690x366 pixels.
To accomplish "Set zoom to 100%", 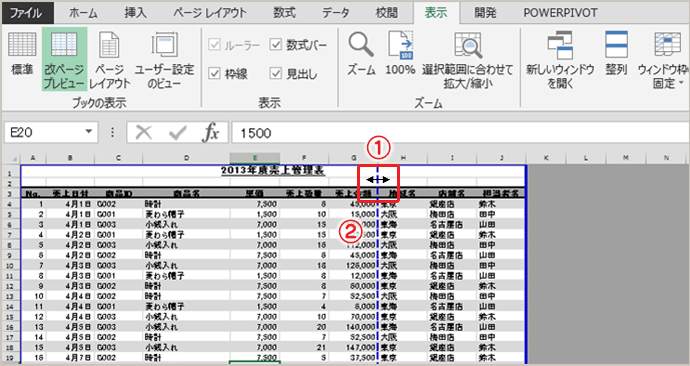I will (400, 54).
